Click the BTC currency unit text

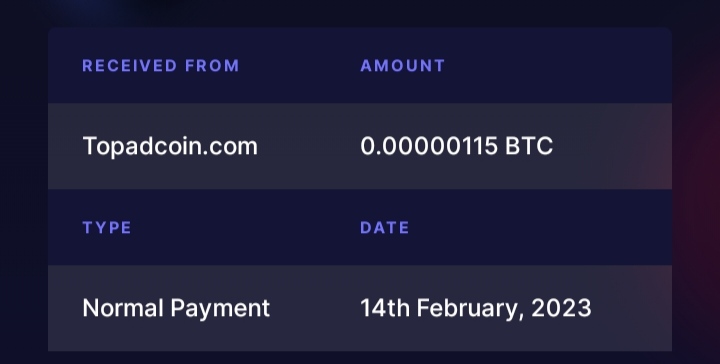point(529,146)
